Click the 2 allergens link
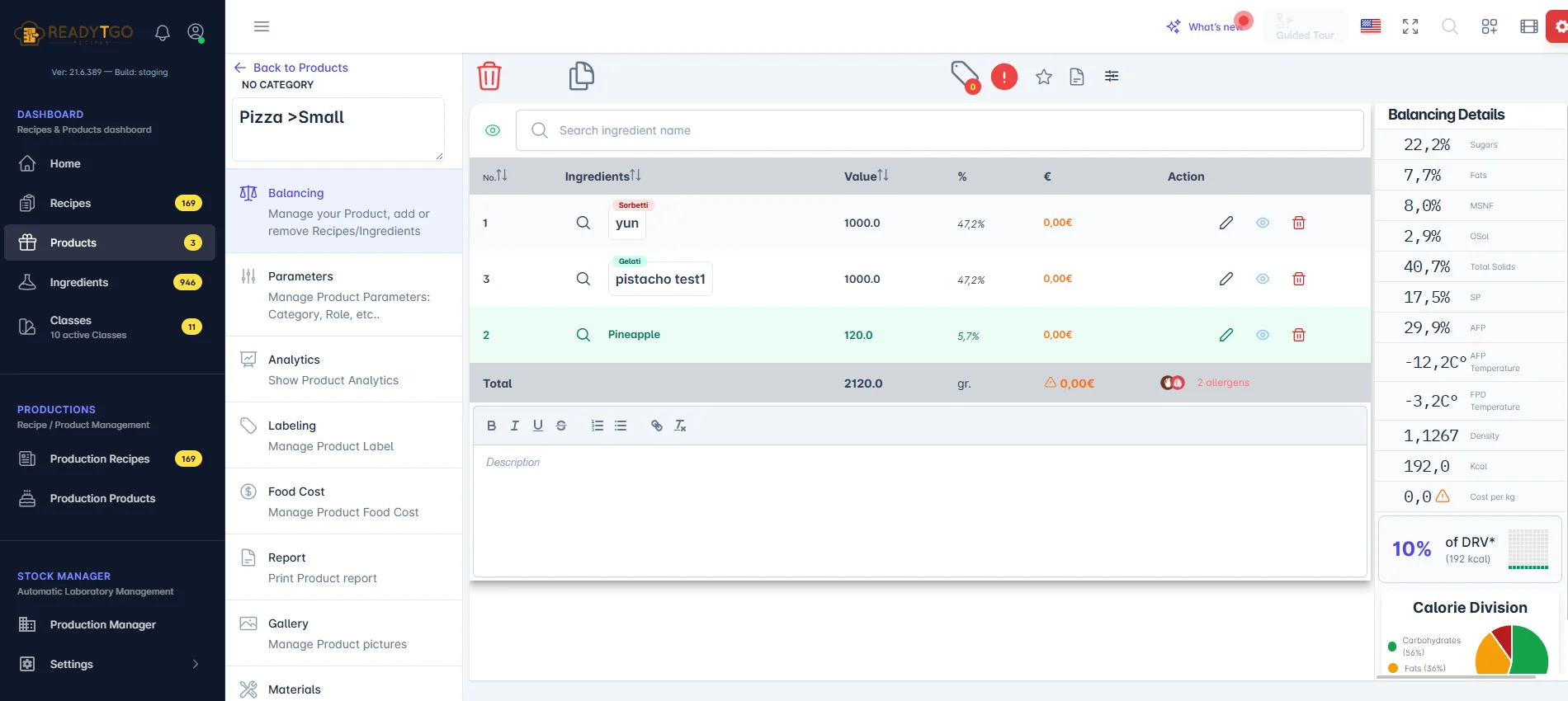 [x=1223, y=383]
